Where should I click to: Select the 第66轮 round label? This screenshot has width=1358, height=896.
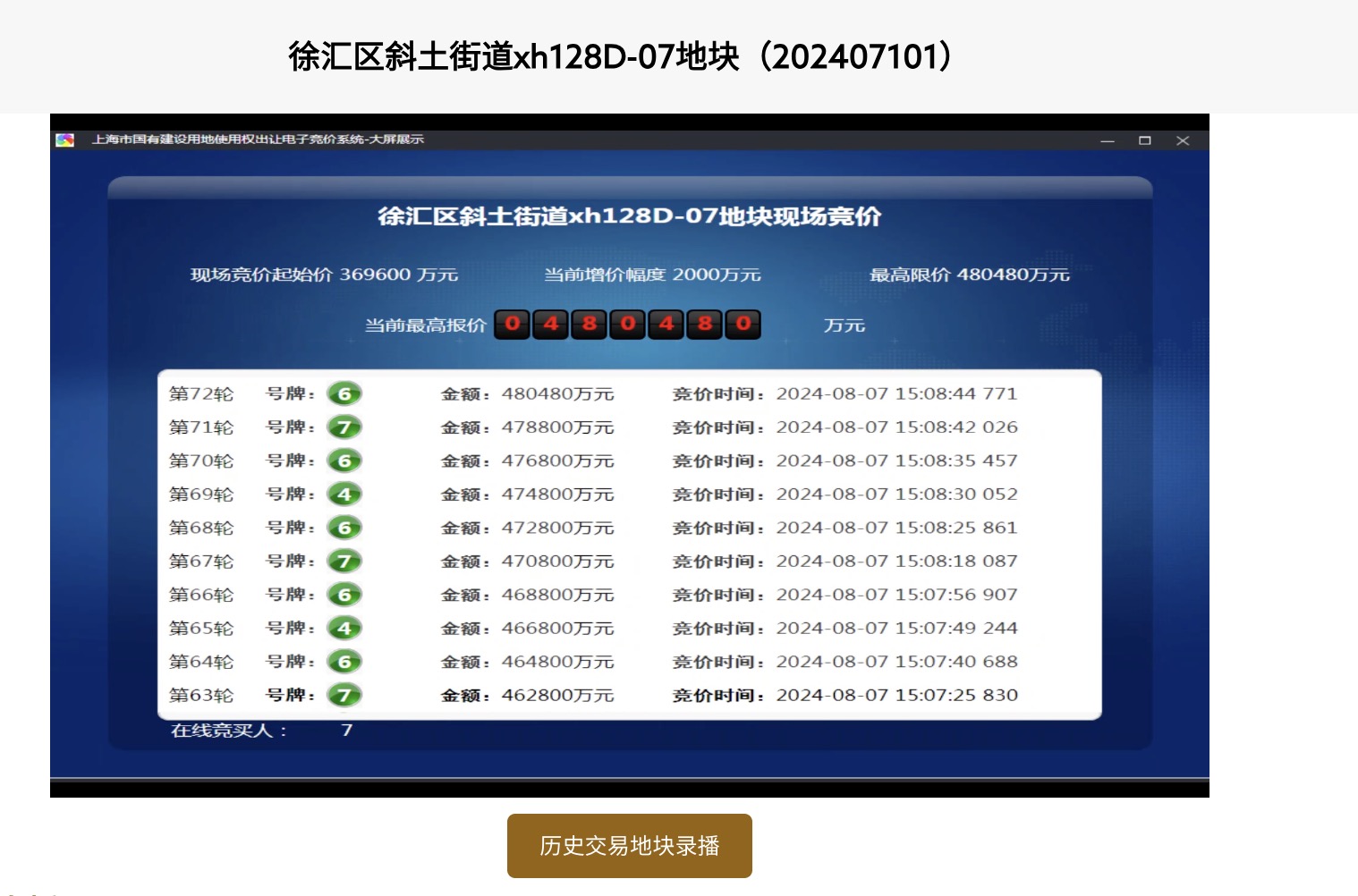click(x=201, y=596)
